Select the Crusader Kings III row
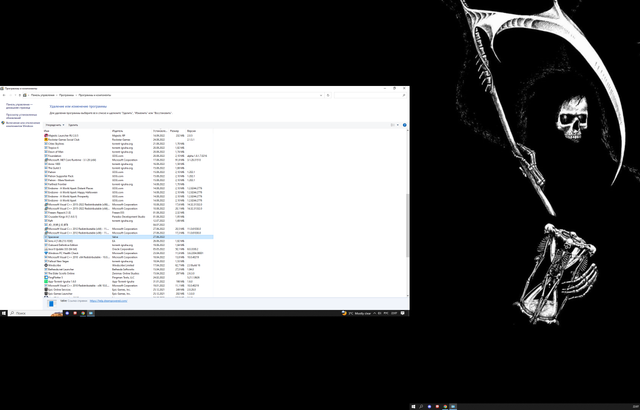This screenshot has width=640, height=410. (x=128, y=217)
